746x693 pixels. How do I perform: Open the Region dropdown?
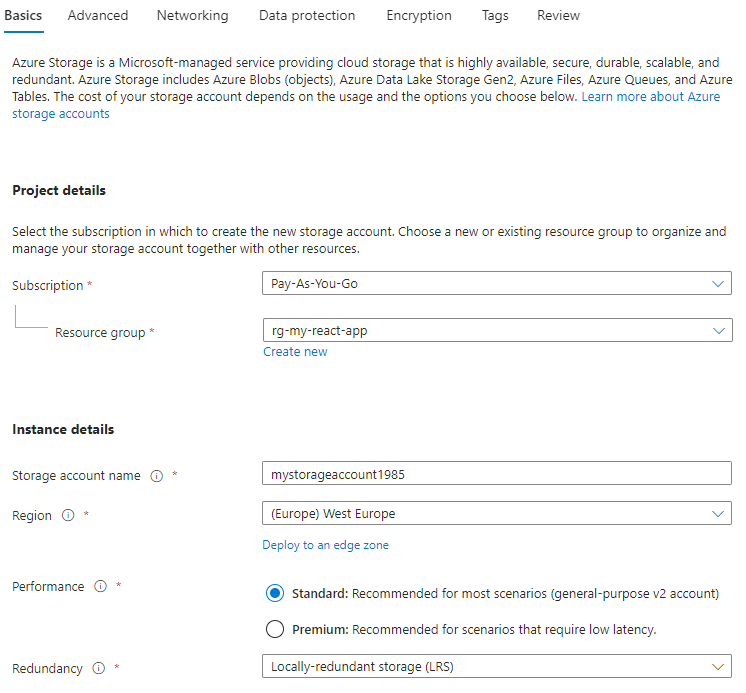point(497,513)
